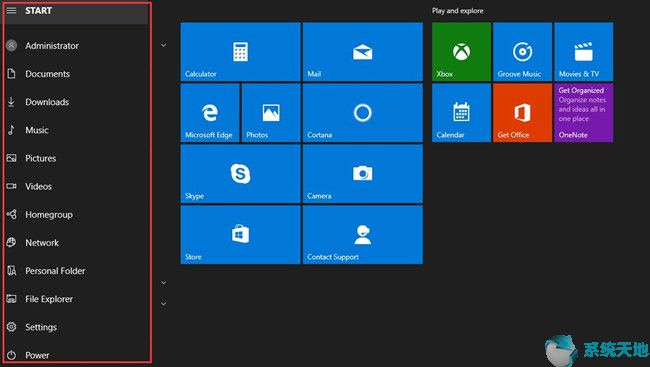Open the Cortana tile

pyautogui.click(x=363, y=113)
